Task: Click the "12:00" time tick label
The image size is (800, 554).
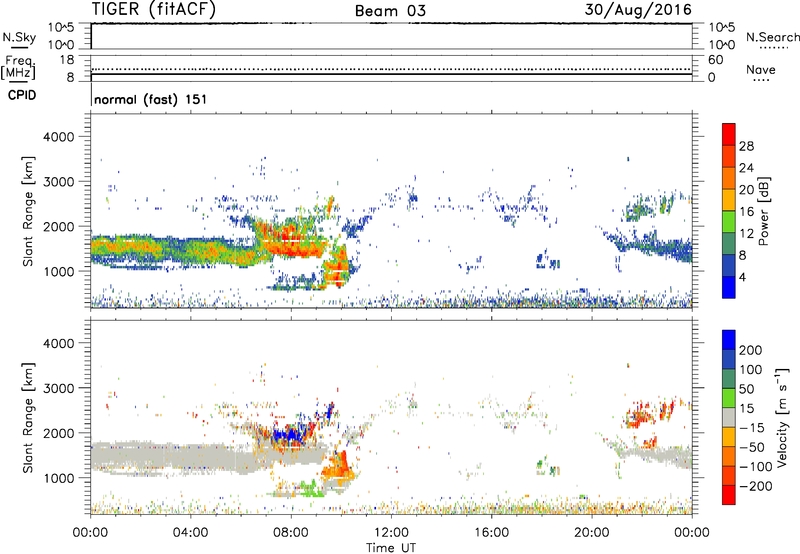Action: 391,533
